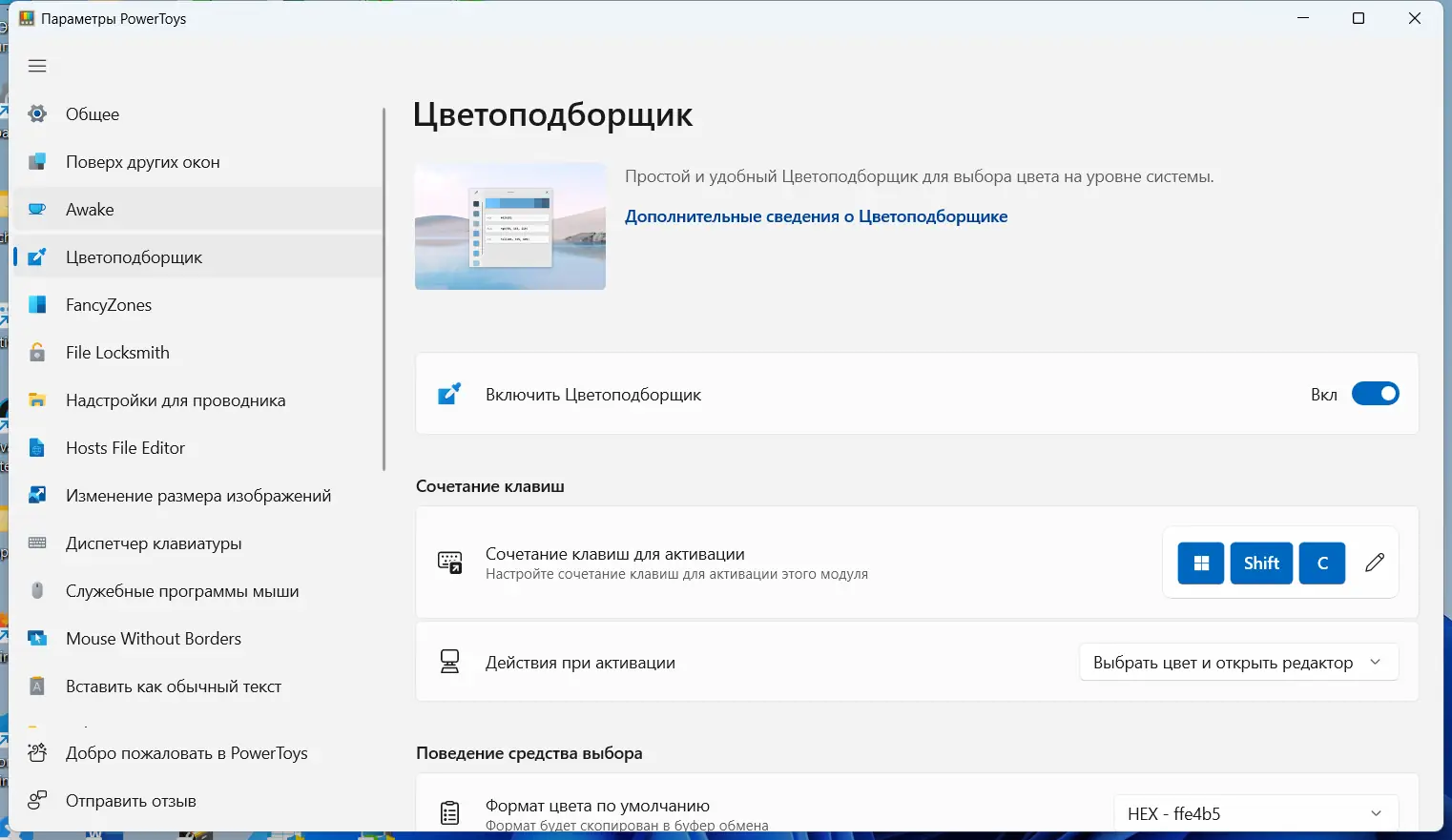Turn off the Включить Цветоподборщик switch
The image size is (1452, 840).
pos(1376,394)
